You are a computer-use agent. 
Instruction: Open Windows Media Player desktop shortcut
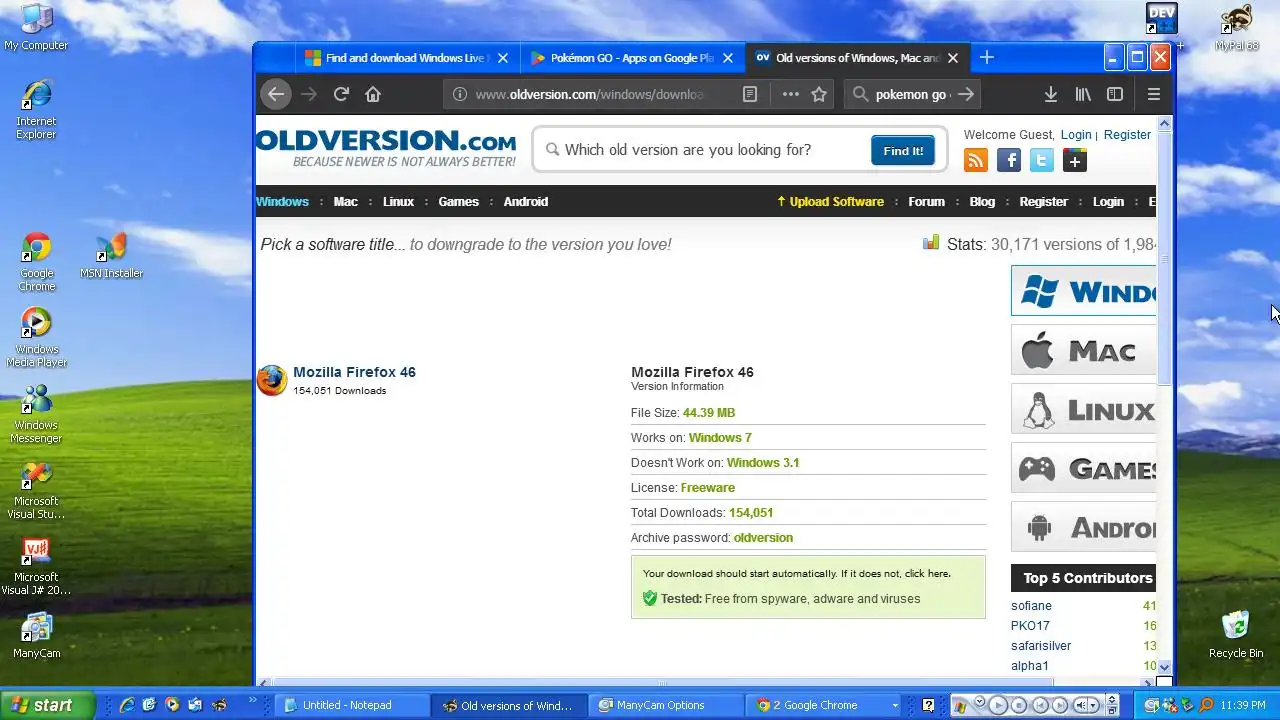point(36,338)
